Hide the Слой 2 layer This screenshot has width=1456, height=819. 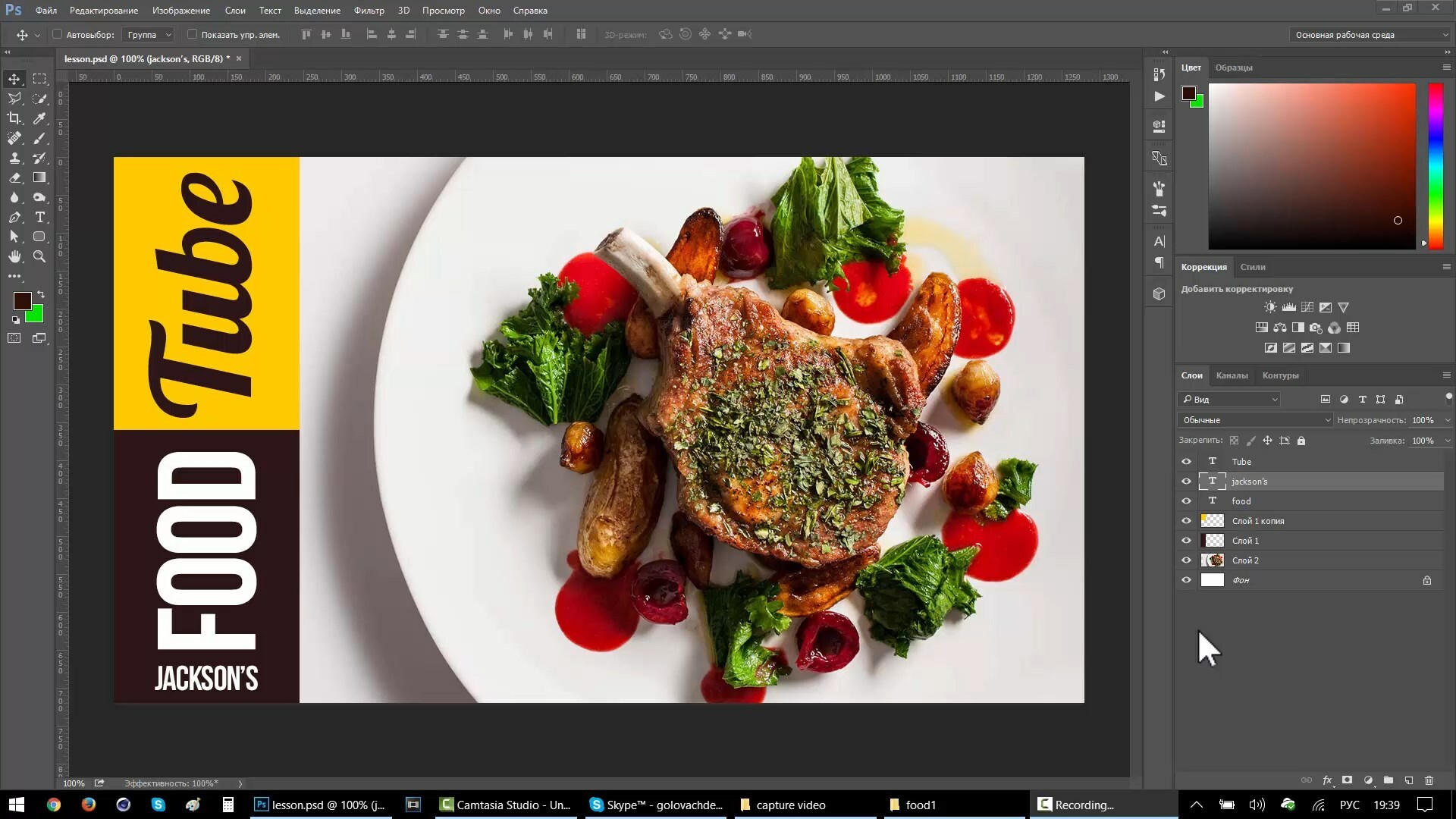(1187, 560)
